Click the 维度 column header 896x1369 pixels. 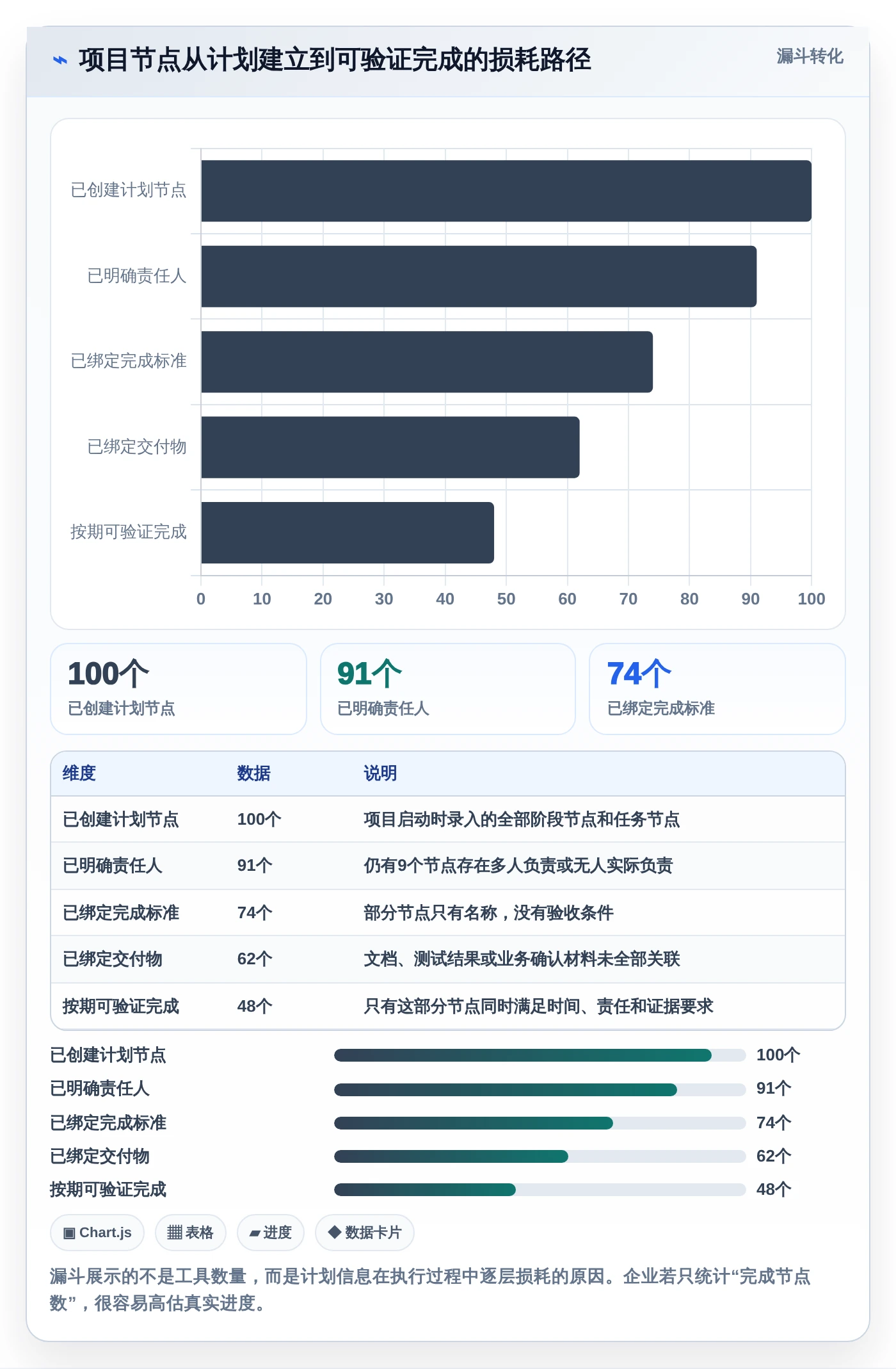pyautogui.click(x=79, y=773)
